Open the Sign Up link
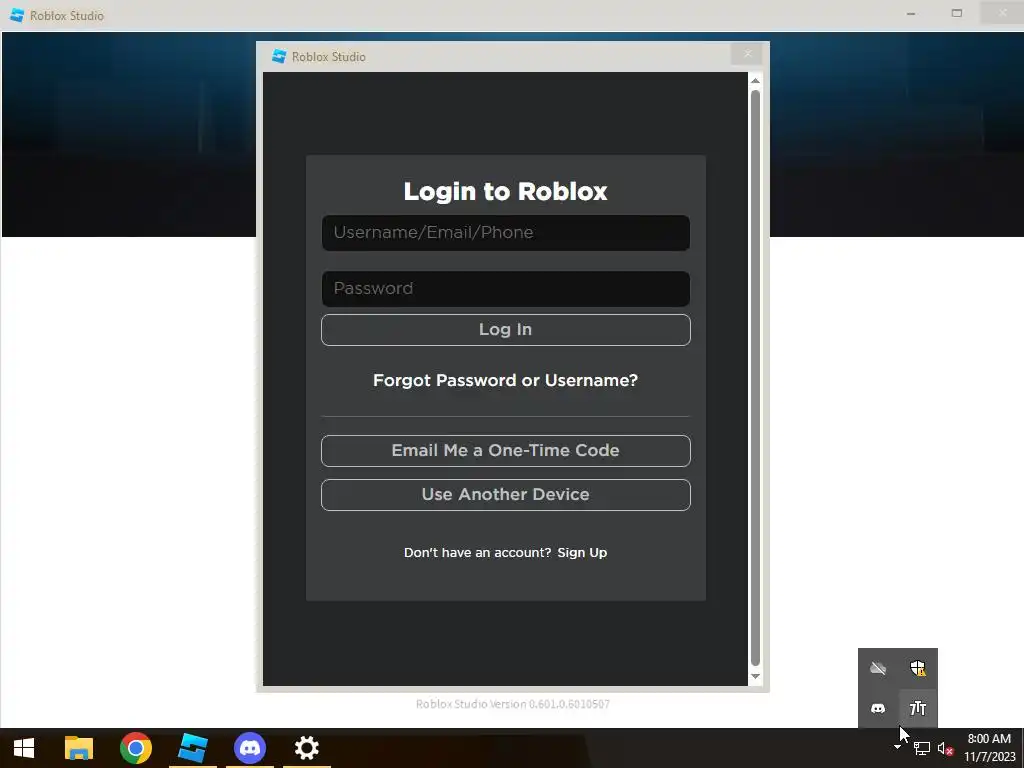Image resolution: width=1024 pixels, height=768 pixels. [582, 552]
